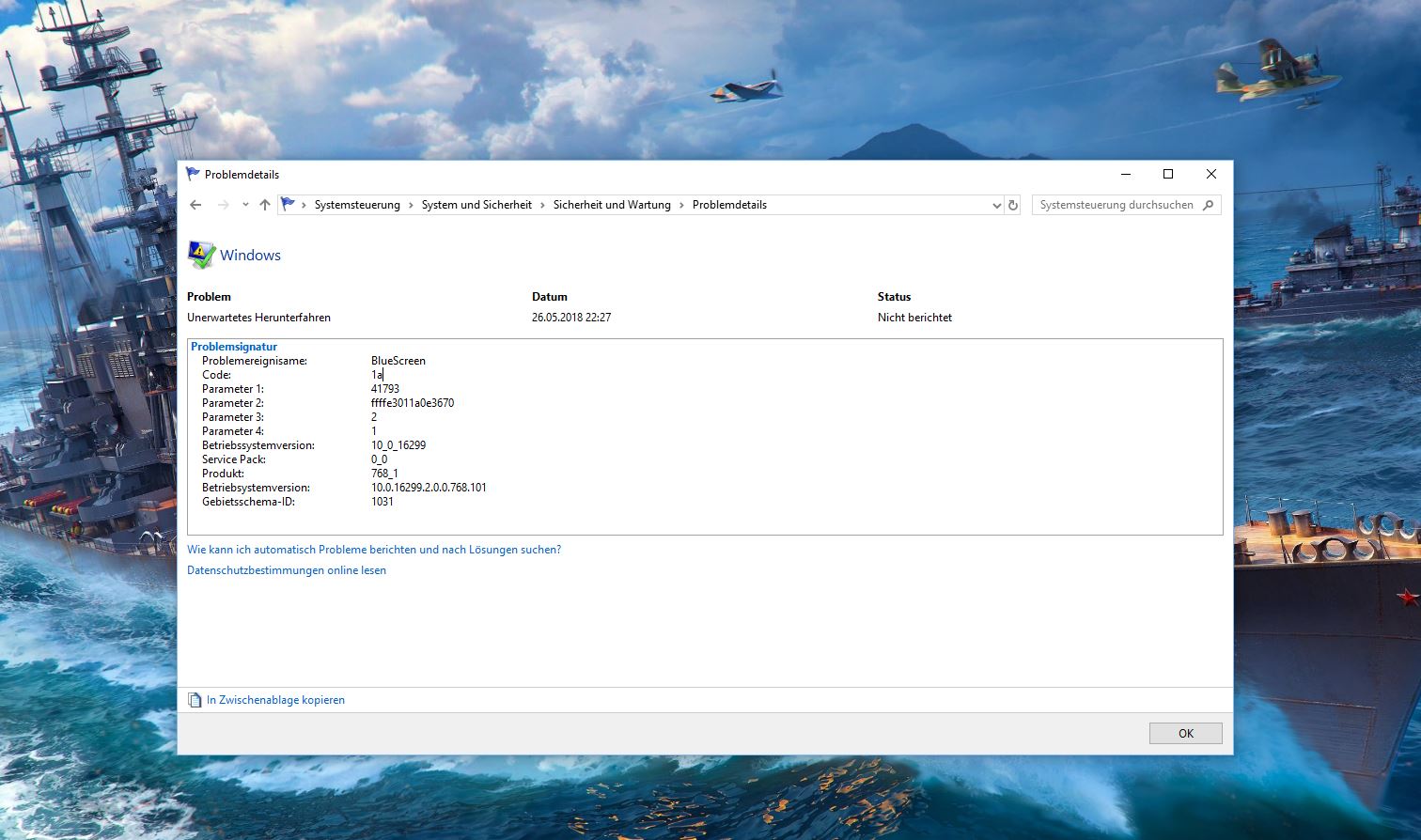Click Parameter 2 value ffffe3011a0e3670
1421x840 pixels.
click(x=413, y=403)
